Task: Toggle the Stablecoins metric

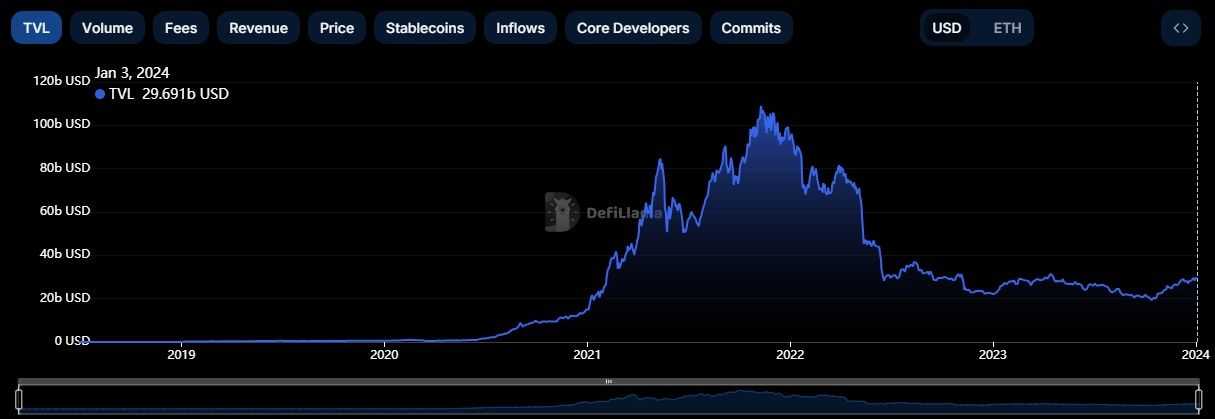Action: 425,28
